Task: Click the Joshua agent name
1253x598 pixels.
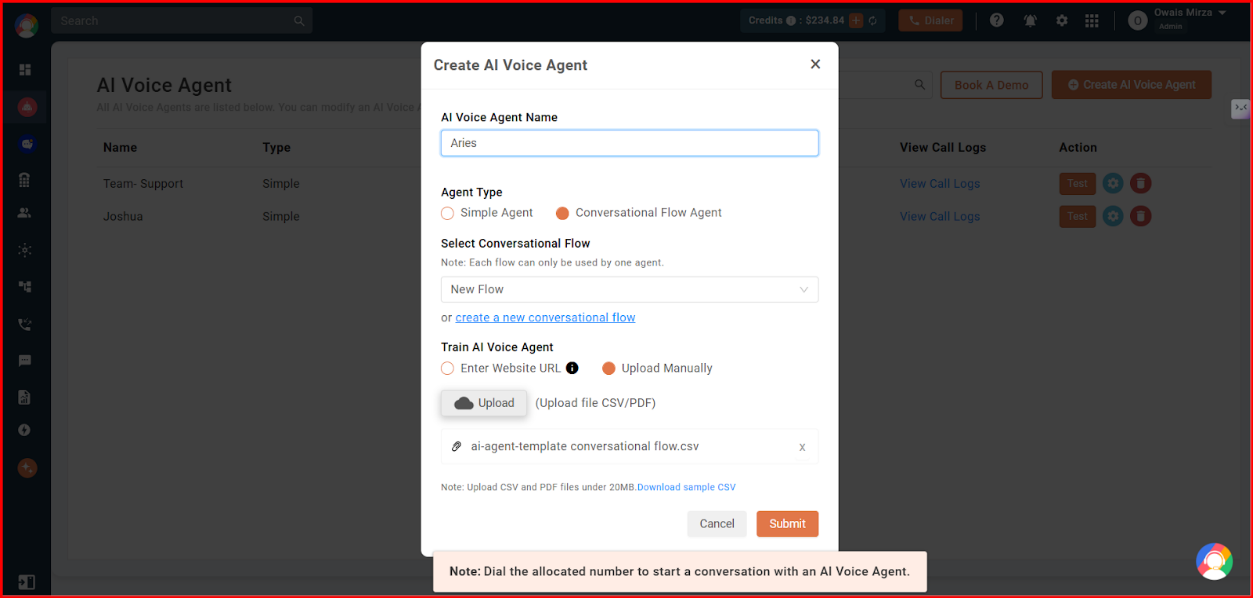Action: pyautogui.click(x=123, y=216)
